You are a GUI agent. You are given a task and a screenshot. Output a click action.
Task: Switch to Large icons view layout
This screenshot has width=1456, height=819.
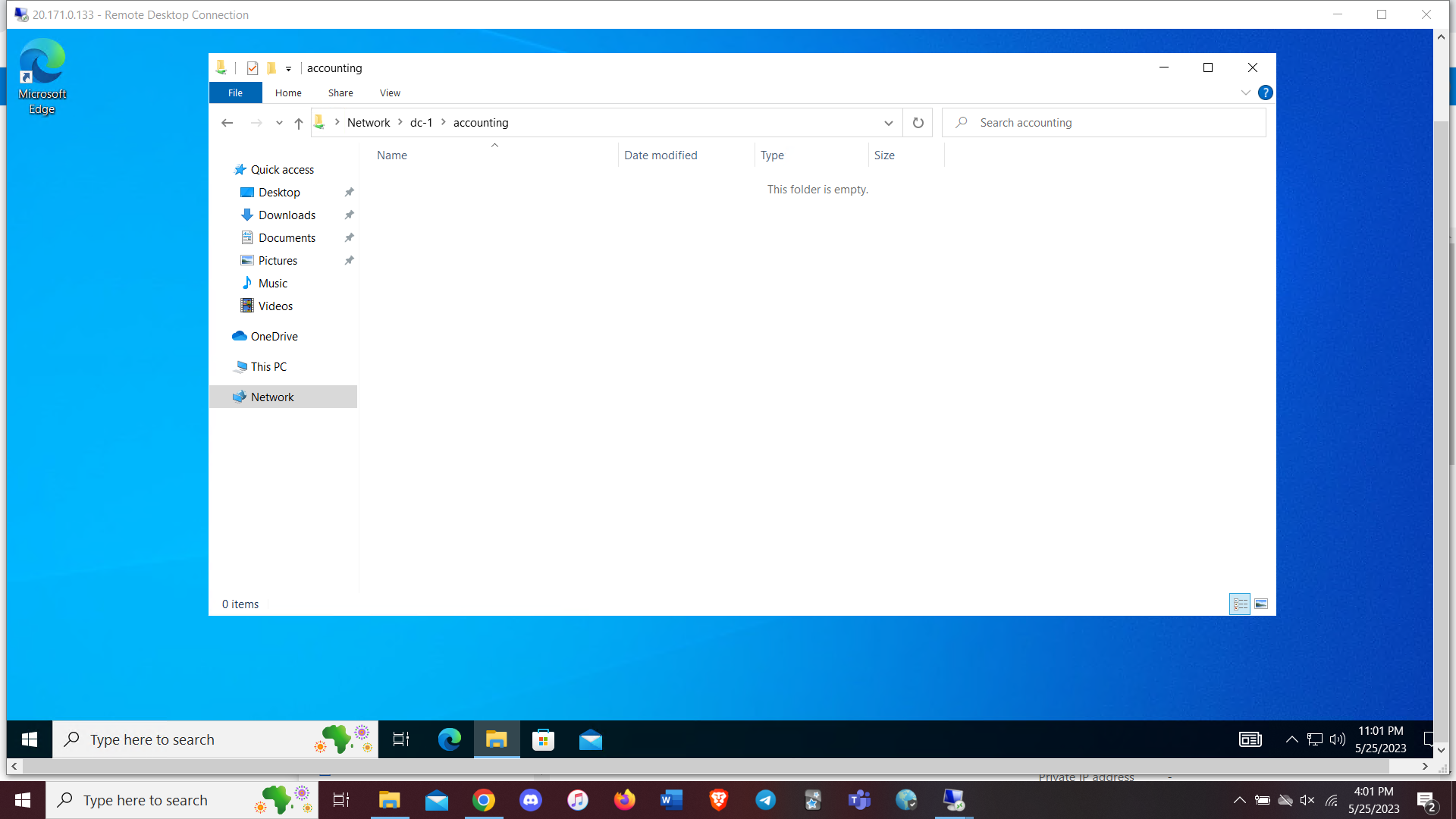[1261, 604]
